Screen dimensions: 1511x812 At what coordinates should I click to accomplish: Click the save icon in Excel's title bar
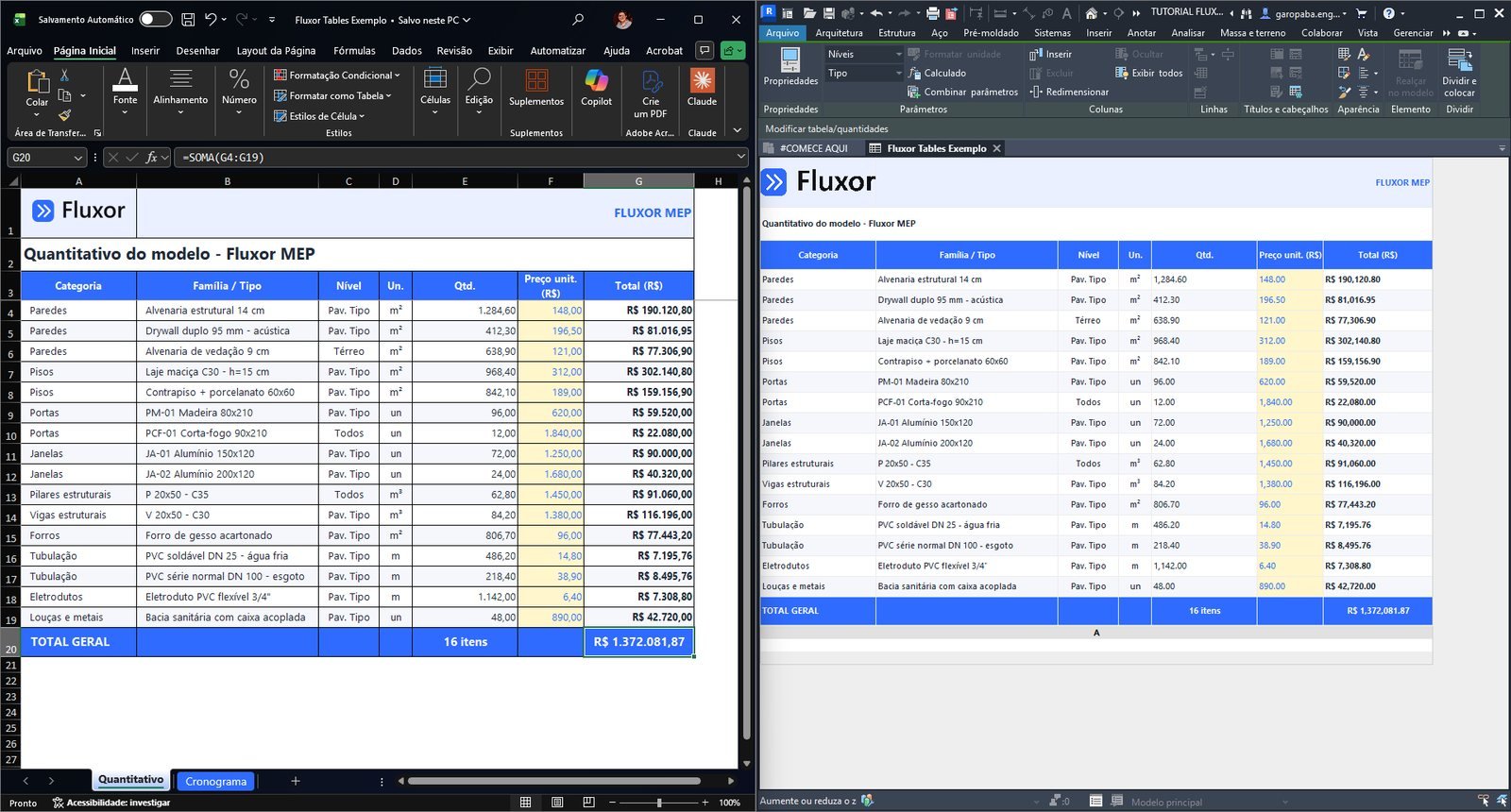coord(188,19)
